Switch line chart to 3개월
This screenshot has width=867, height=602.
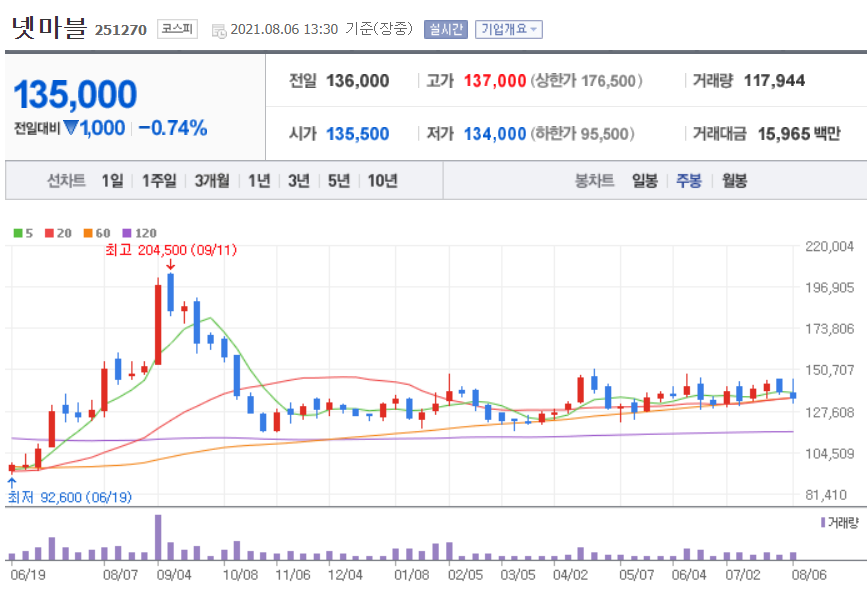[x=212, y=181]
